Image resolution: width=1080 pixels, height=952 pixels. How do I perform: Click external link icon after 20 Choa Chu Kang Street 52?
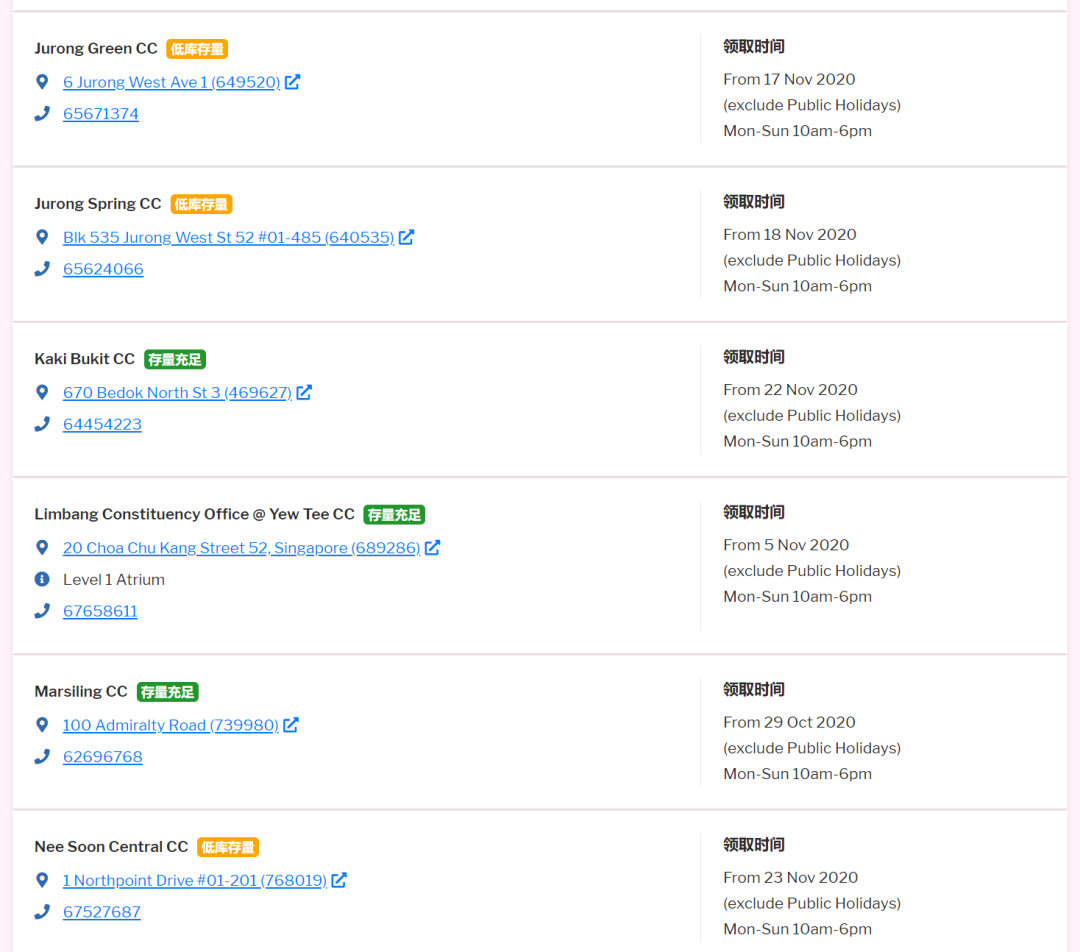coord(432,548)
